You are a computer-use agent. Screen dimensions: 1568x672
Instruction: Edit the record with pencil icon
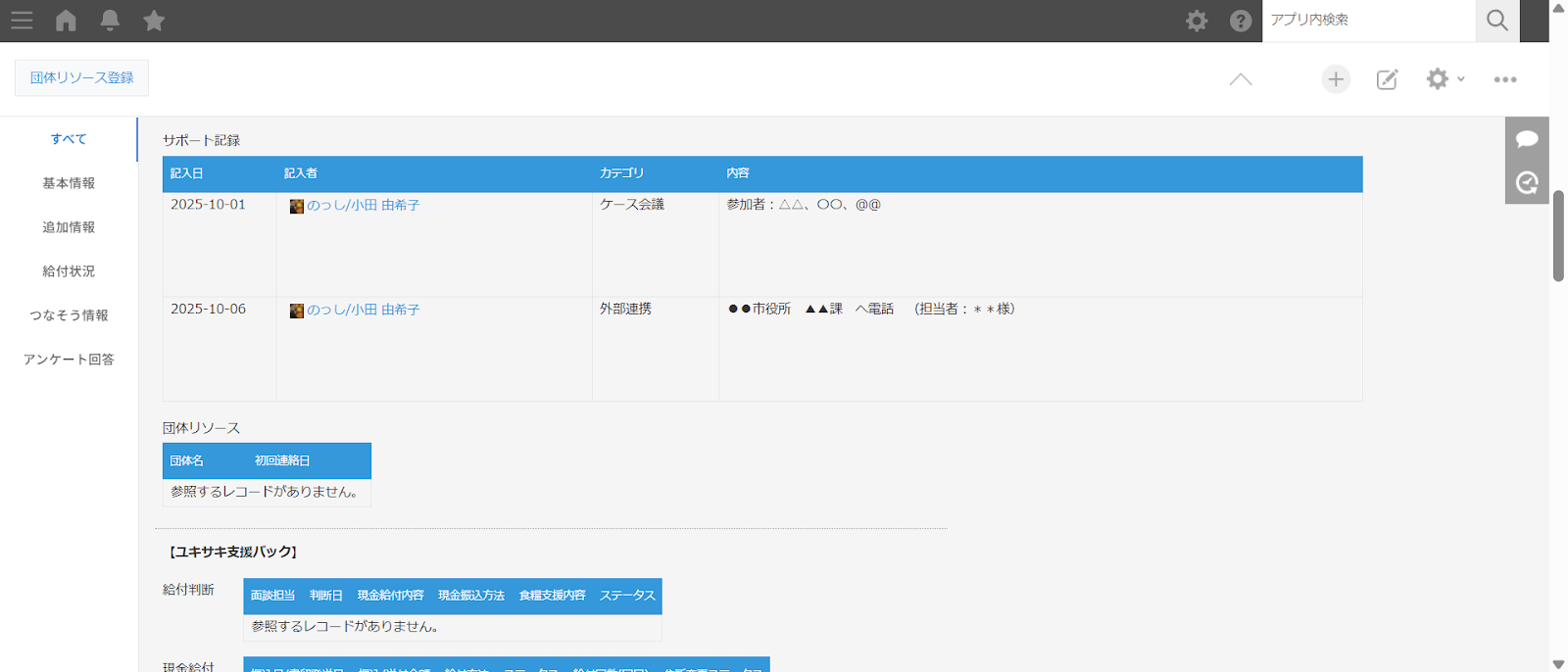pos(1387,79)
